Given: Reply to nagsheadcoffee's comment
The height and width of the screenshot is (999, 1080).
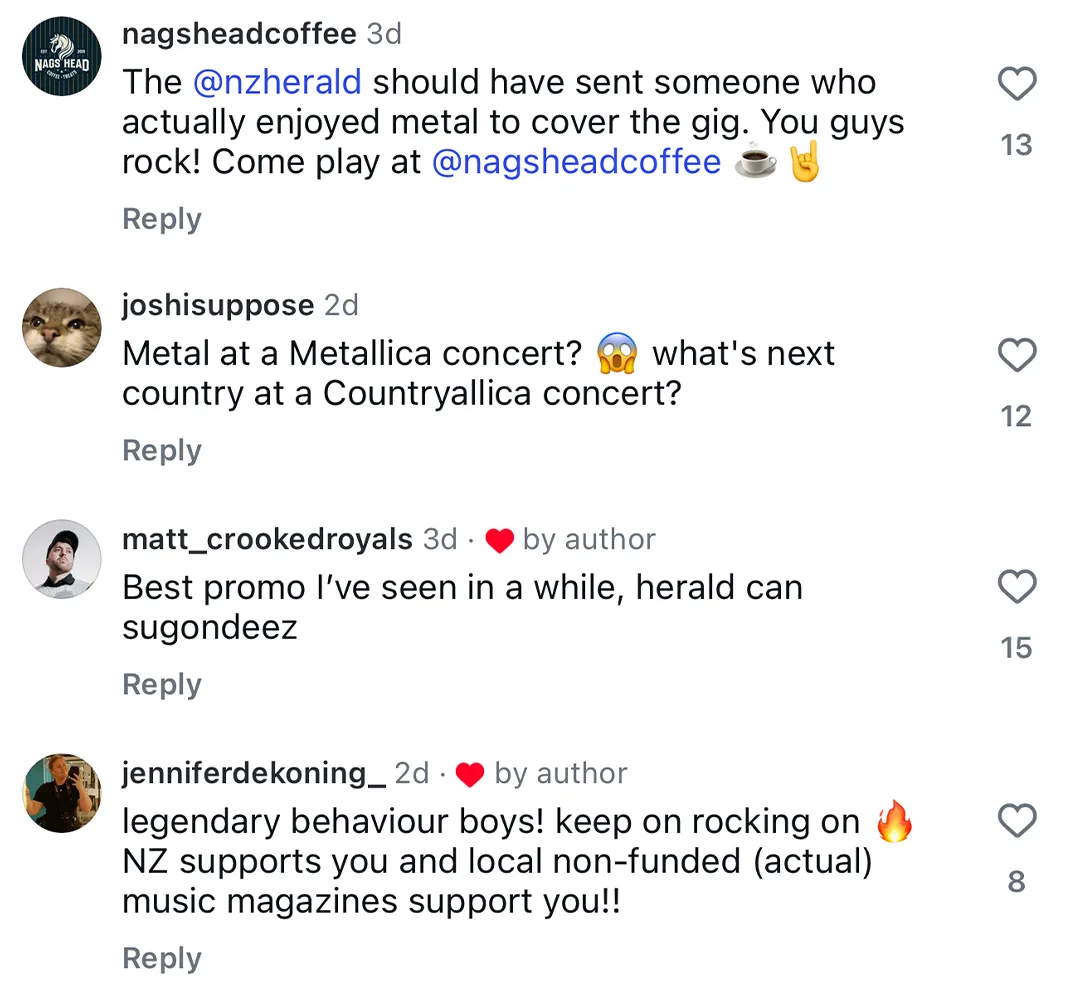Looking at the screenshot, I should point(161,219).
